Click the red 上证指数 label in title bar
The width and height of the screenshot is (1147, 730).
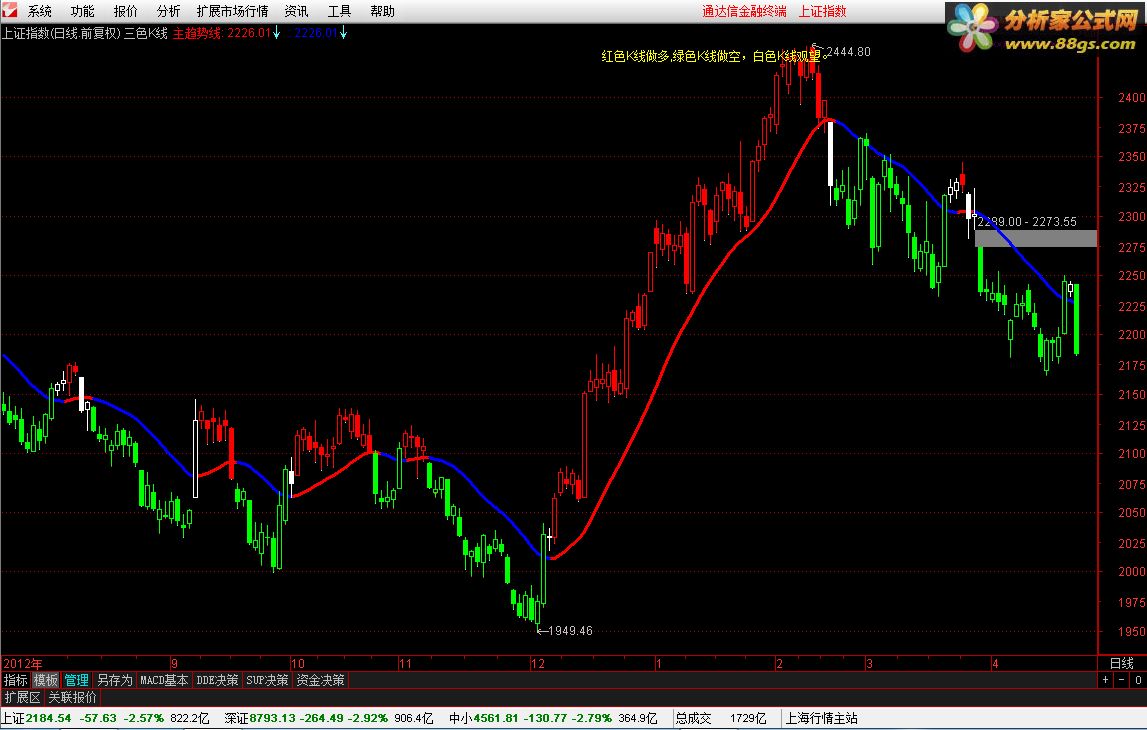822,12
